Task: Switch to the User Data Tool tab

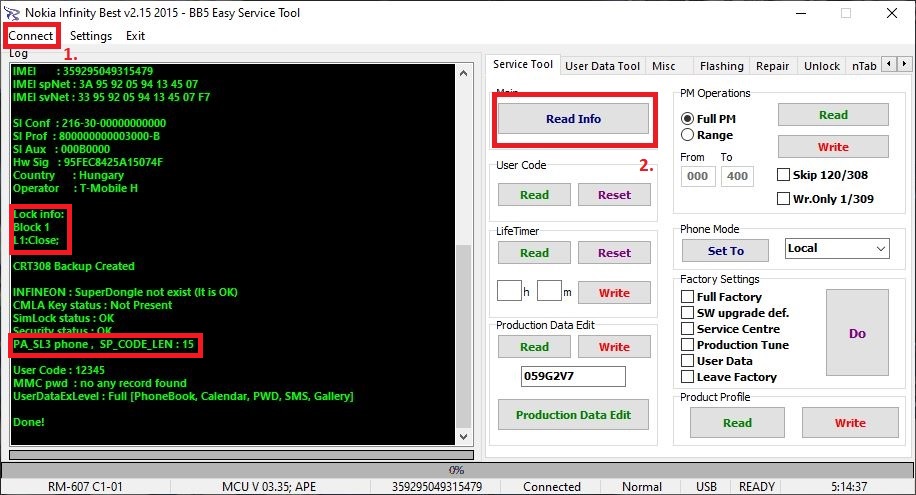Action: point(602,66)
